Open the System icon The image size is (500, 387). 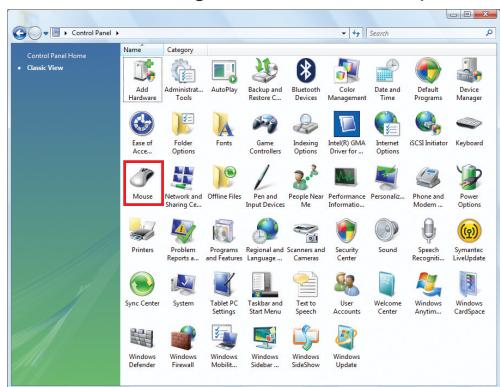(x=183, y=289)
